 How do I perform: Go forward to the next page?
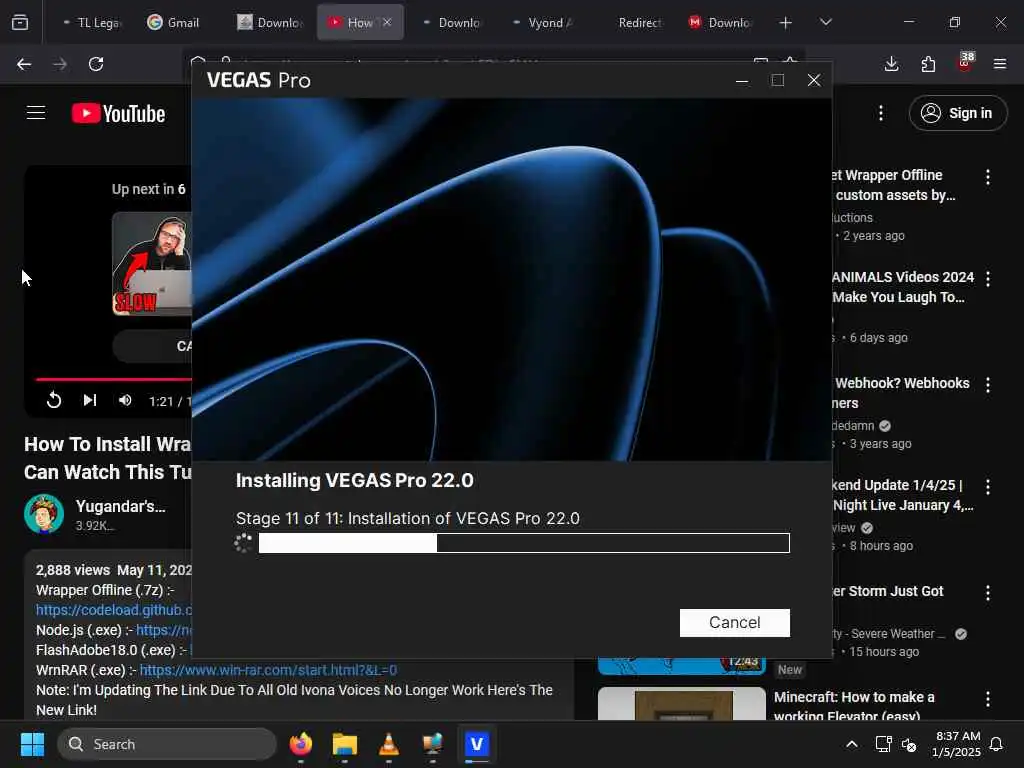pos(60,64)
